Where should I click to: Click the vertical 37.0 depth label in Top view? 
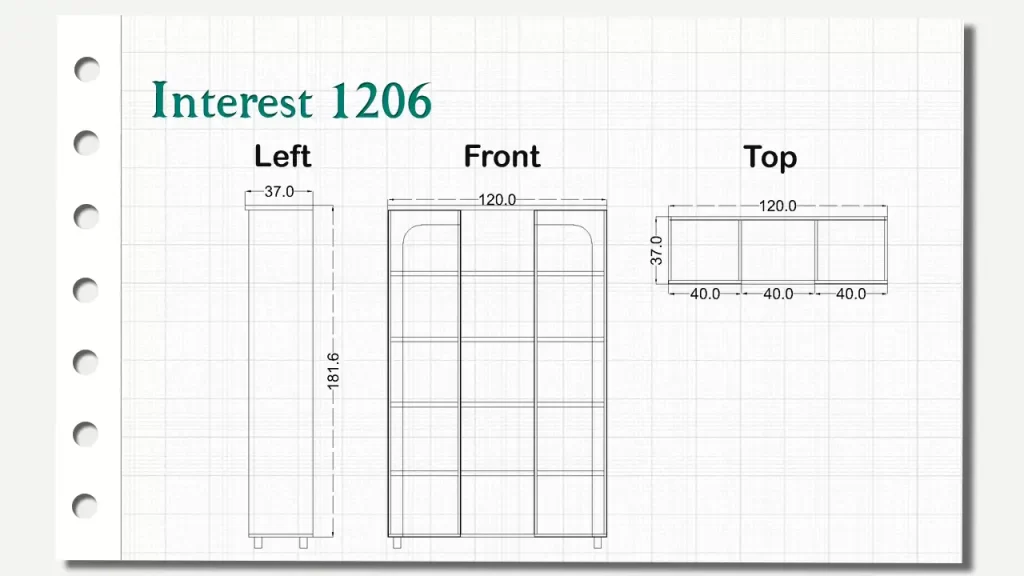pyautogui.click(x=657, y=250)
